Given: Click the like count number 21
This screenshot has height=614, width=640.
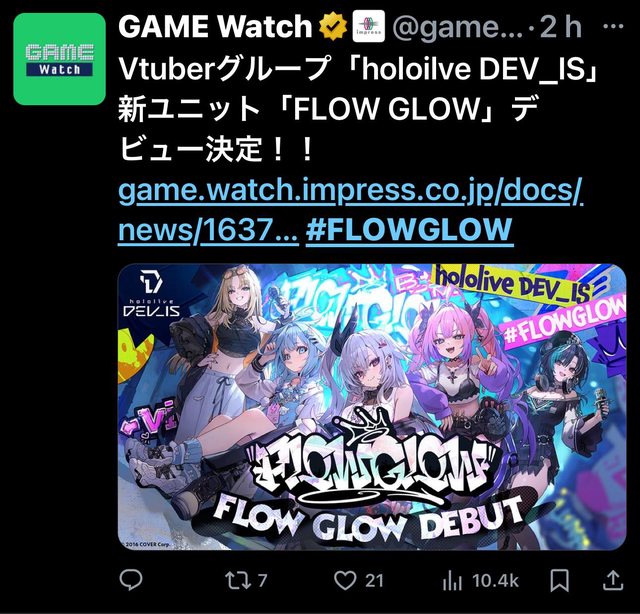Looking at the screenshot, I should 374,581.
